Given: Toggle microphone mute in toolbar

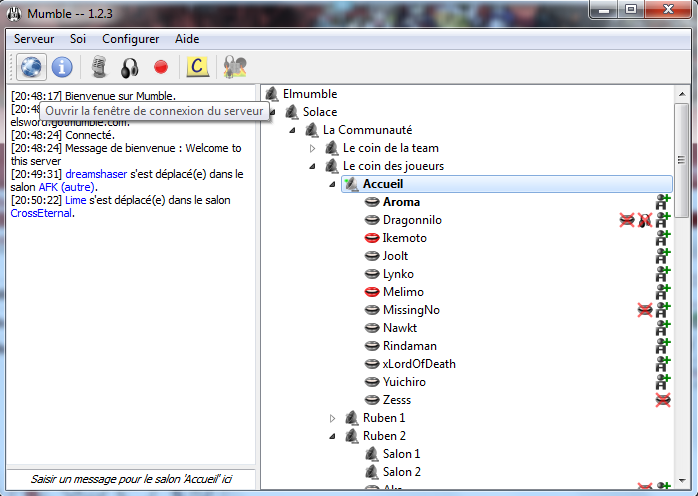Looking at the screenshot, I should [x=100, y=67].
